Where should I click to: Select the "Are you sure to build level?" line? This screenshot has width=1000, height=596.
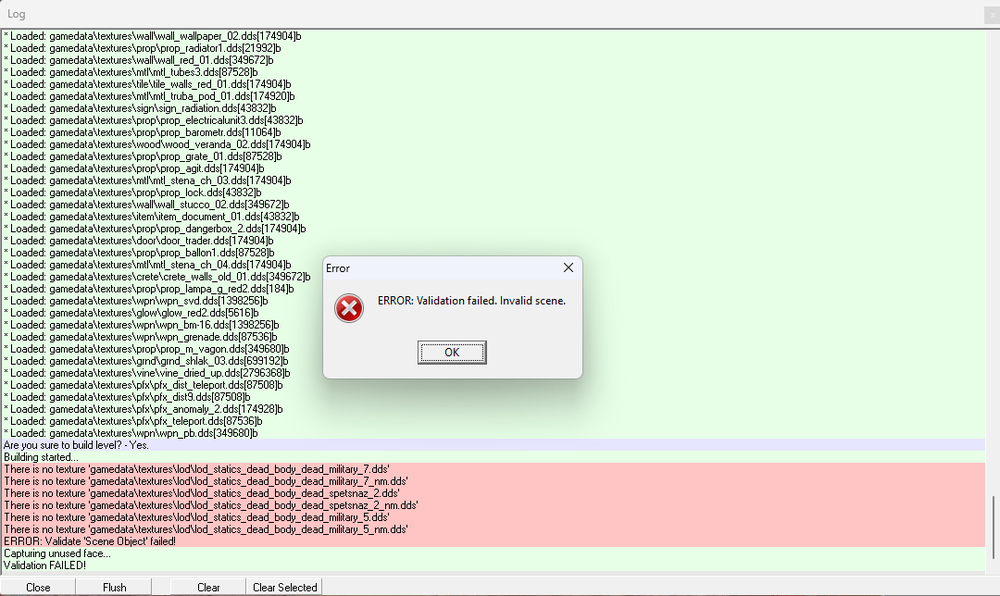(493, 445)
